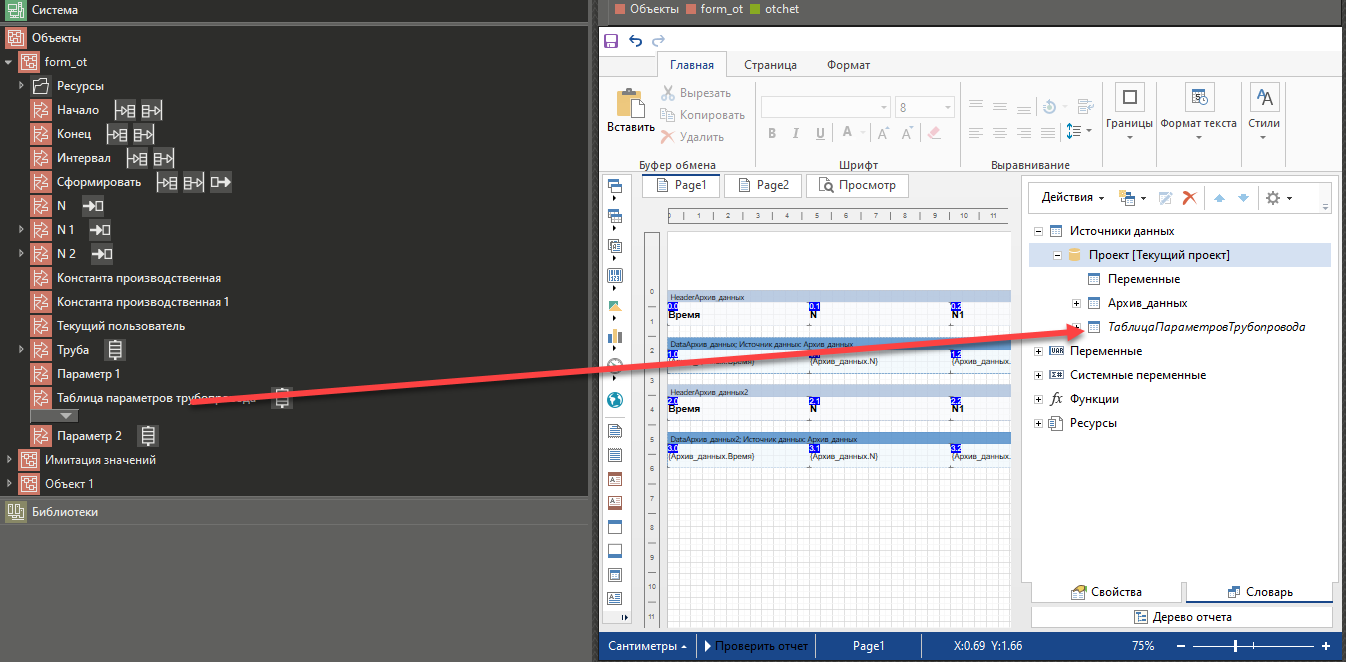Click the chart icon in left toolbox
This screenshot has height=662, width=1346.
(615, 336)
